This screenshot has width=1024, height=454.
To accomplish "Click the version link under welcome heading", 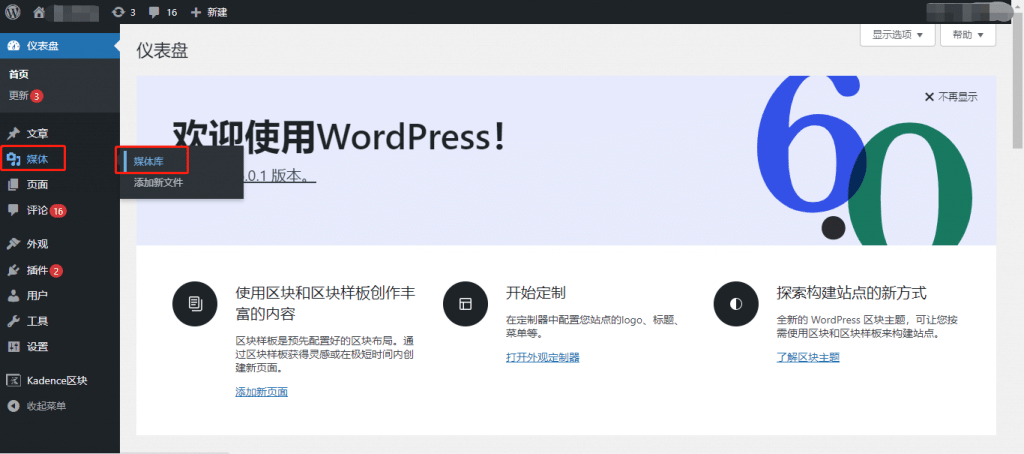I will tap(280, 176).
